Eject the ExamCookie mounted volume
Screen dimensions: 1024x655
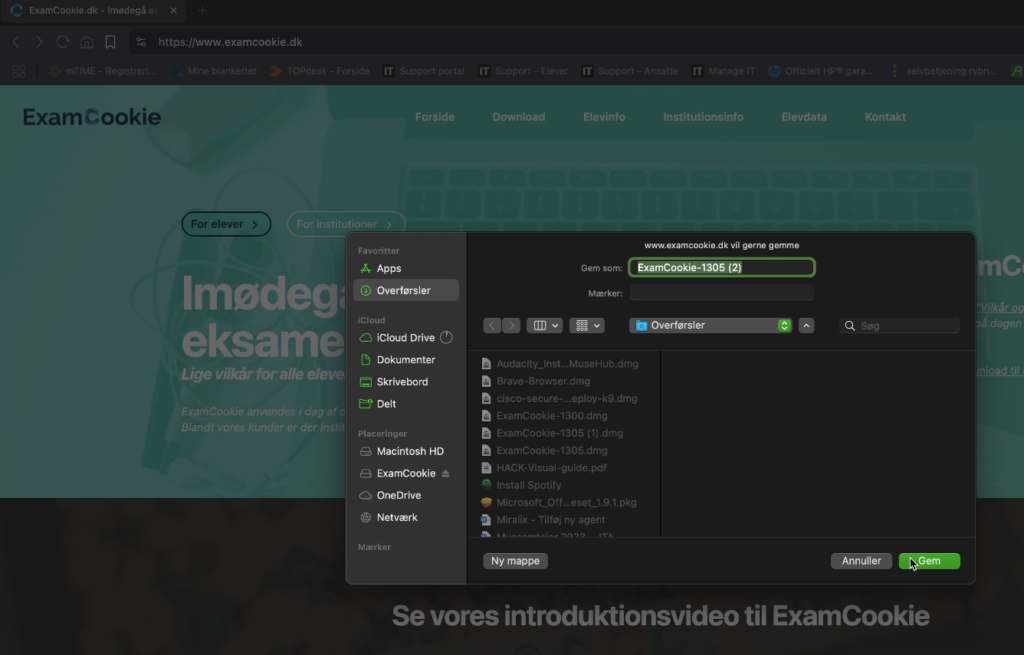tap(446, 474)
